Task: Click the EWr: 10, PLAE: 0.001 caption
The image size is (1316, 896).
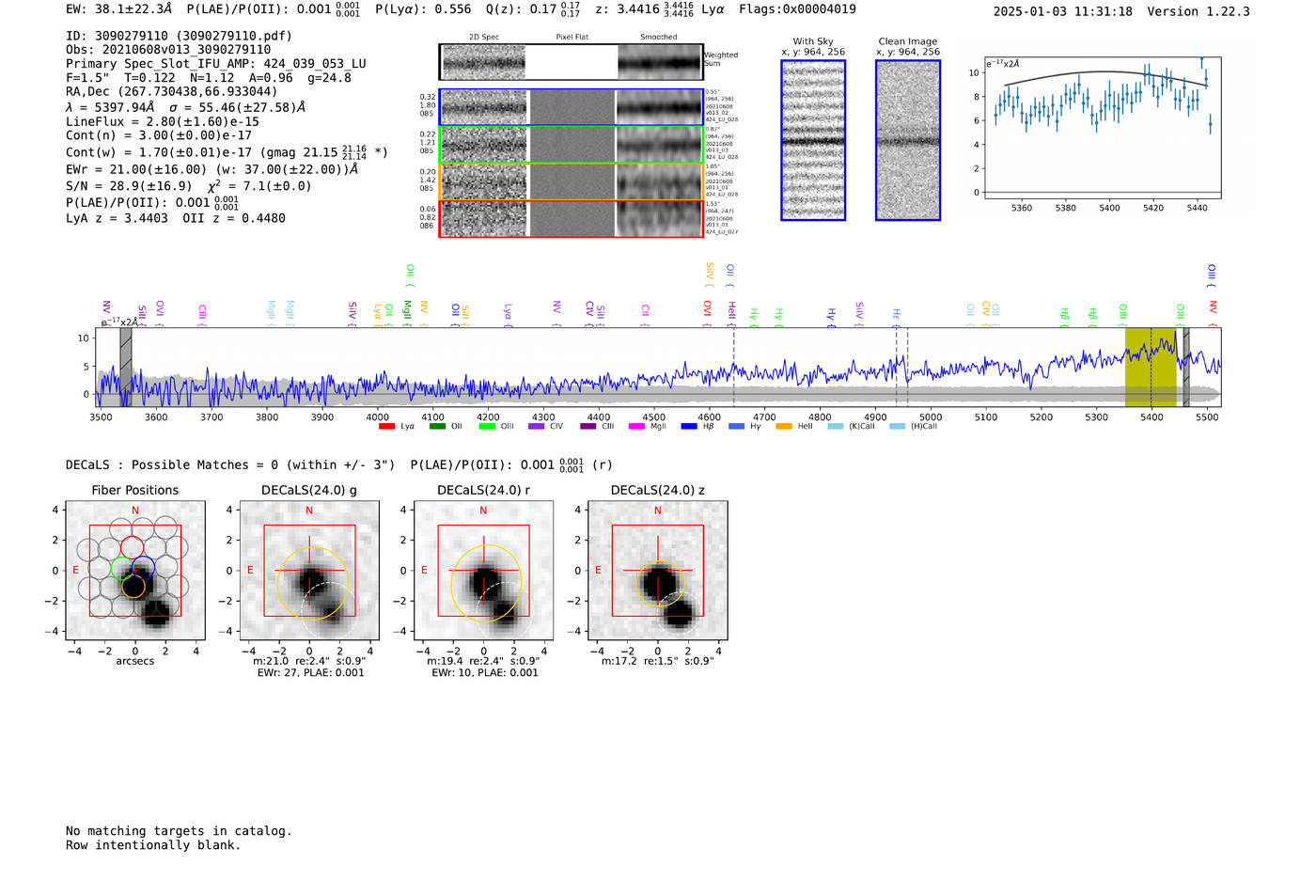Action: pyautogui.click(x=485, y=673)
